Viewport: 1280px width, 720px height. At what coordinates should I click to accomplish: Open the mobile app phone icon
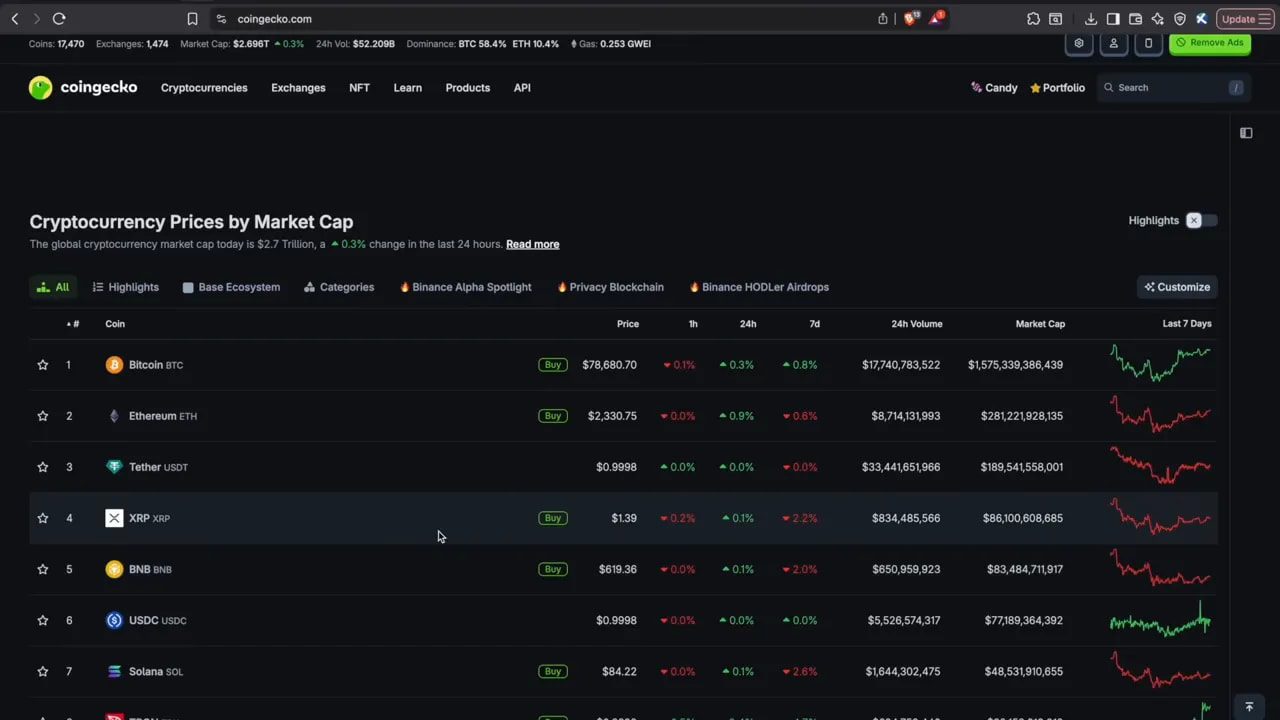click(1148, 43)
